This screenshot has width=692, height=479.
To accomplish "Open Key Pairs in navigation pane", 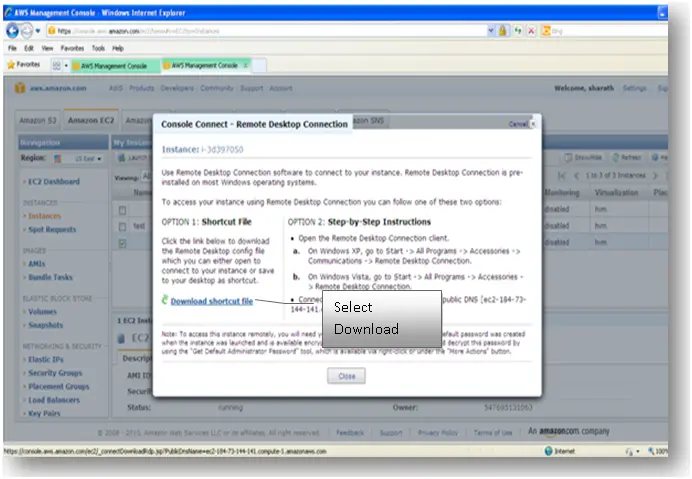I will pyautogui.click(x=44, y=414).
